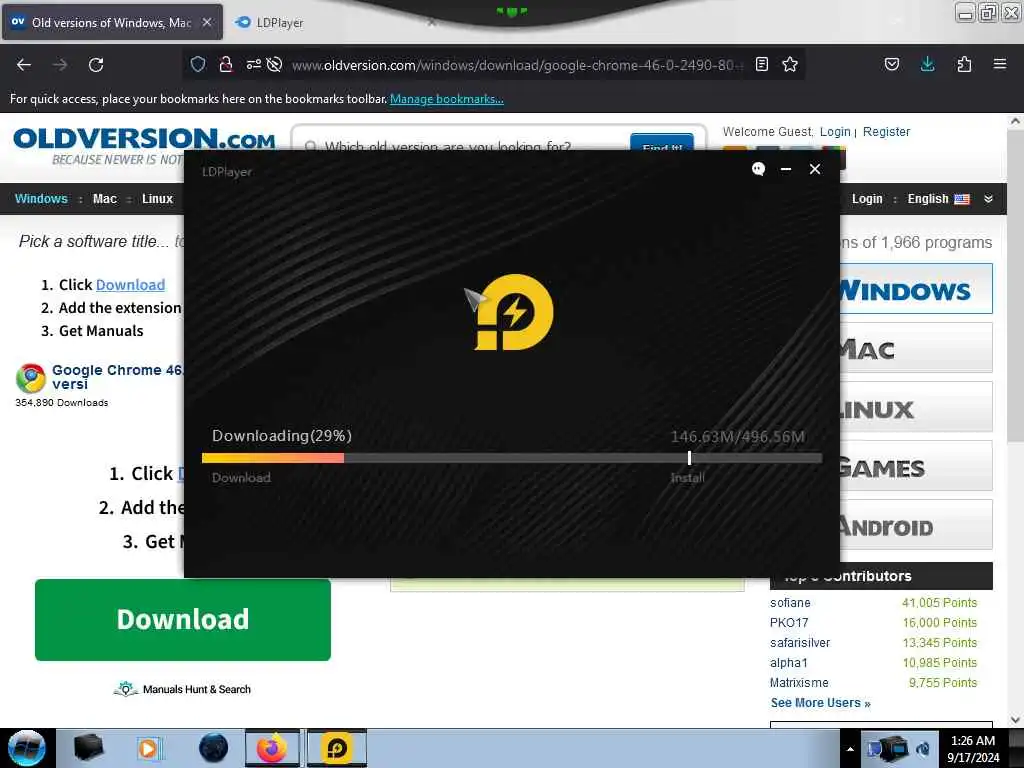Viewport: 1024px width, 768px height.
Task: Open the Linux category button in sidebar
Action: click(x=916, y=407)
